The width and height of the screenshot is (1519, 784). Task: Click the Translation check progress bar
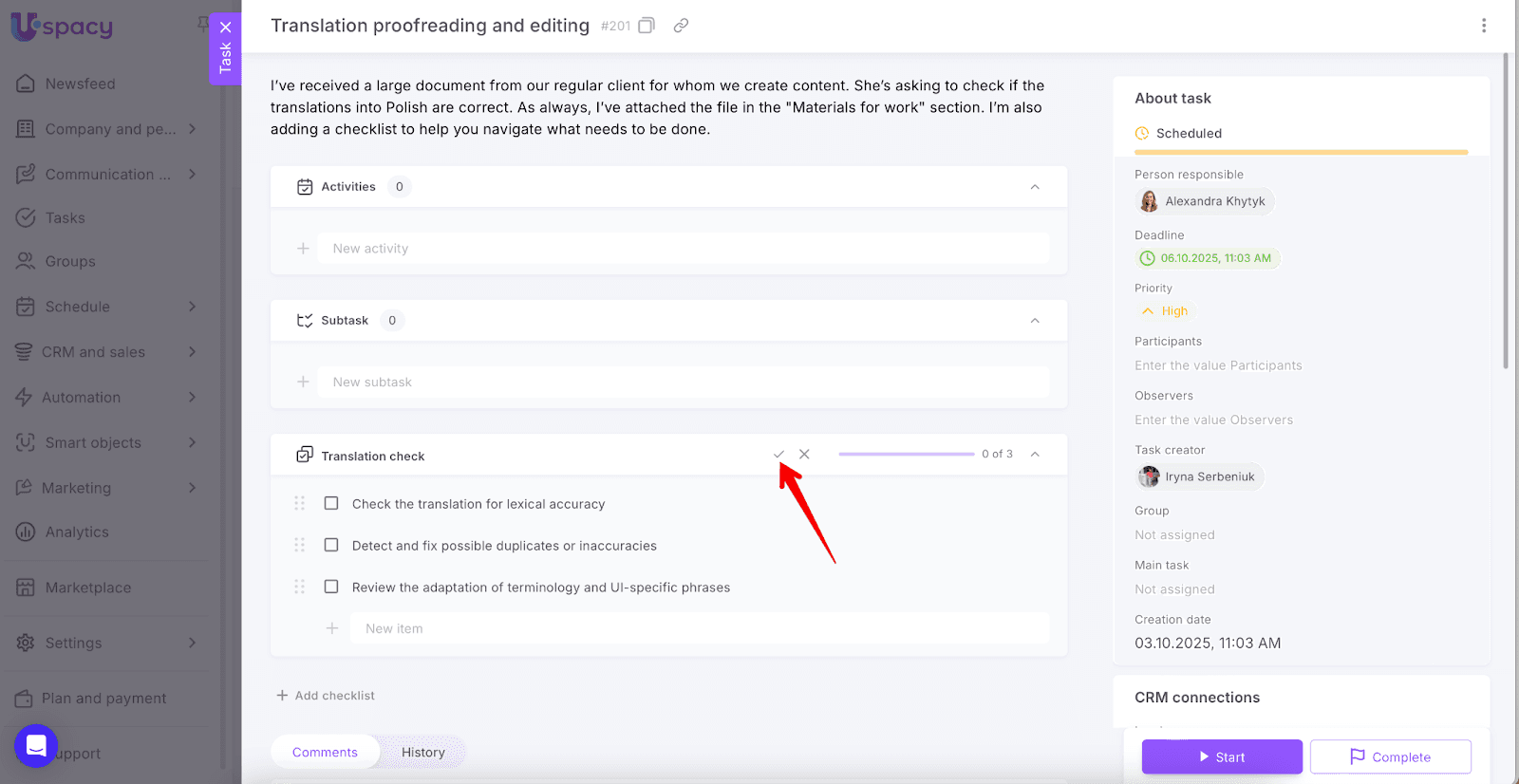pyautogui.click(x=906, y=455)
